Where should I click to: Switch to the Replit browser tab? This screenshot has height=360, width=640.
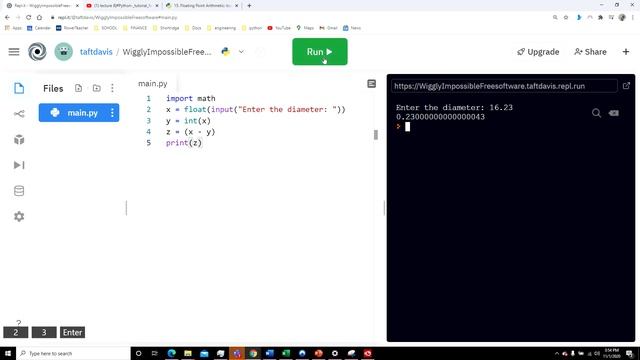[x=42, y=6]
